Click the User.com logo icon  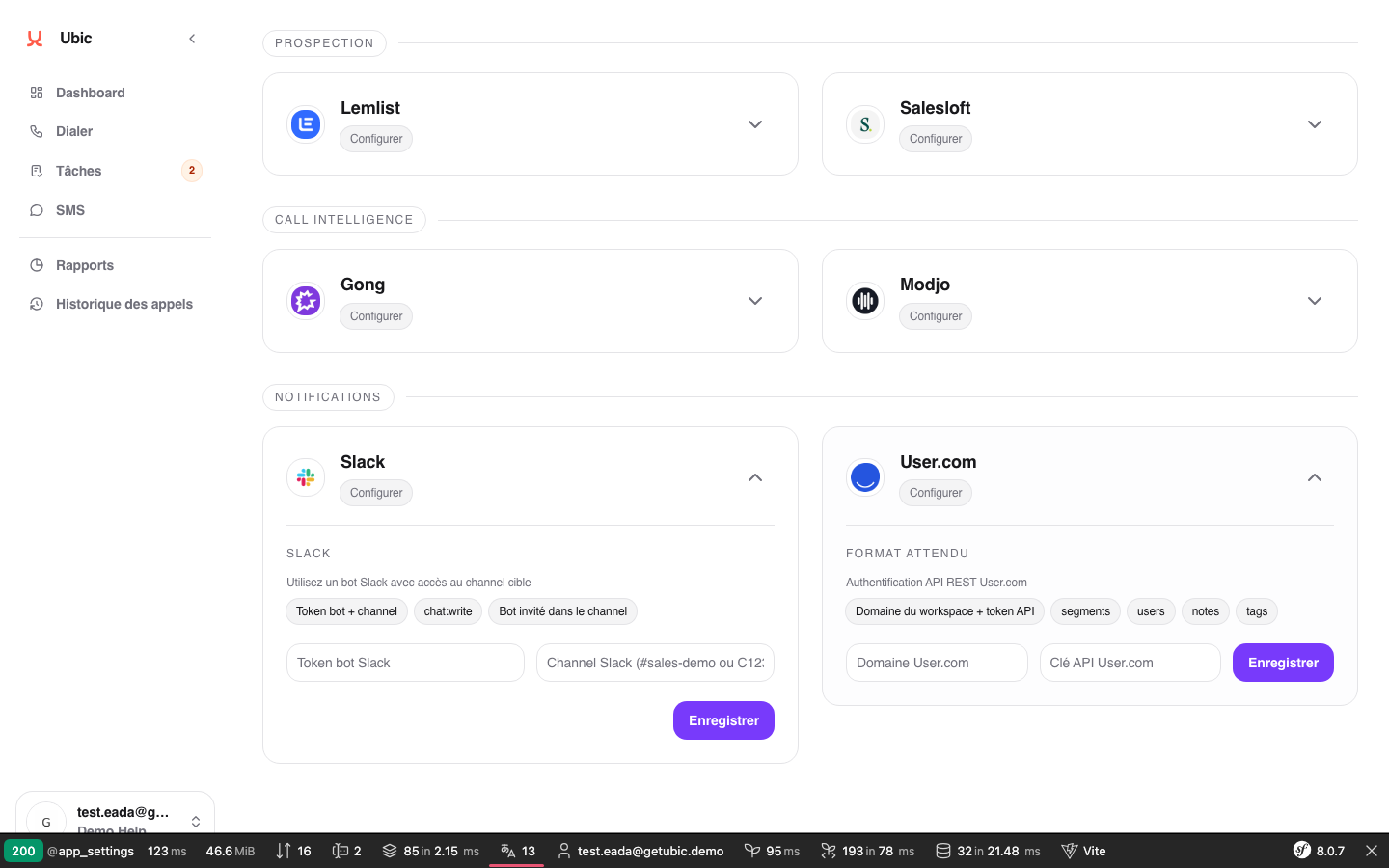click(x=865, y=477)
